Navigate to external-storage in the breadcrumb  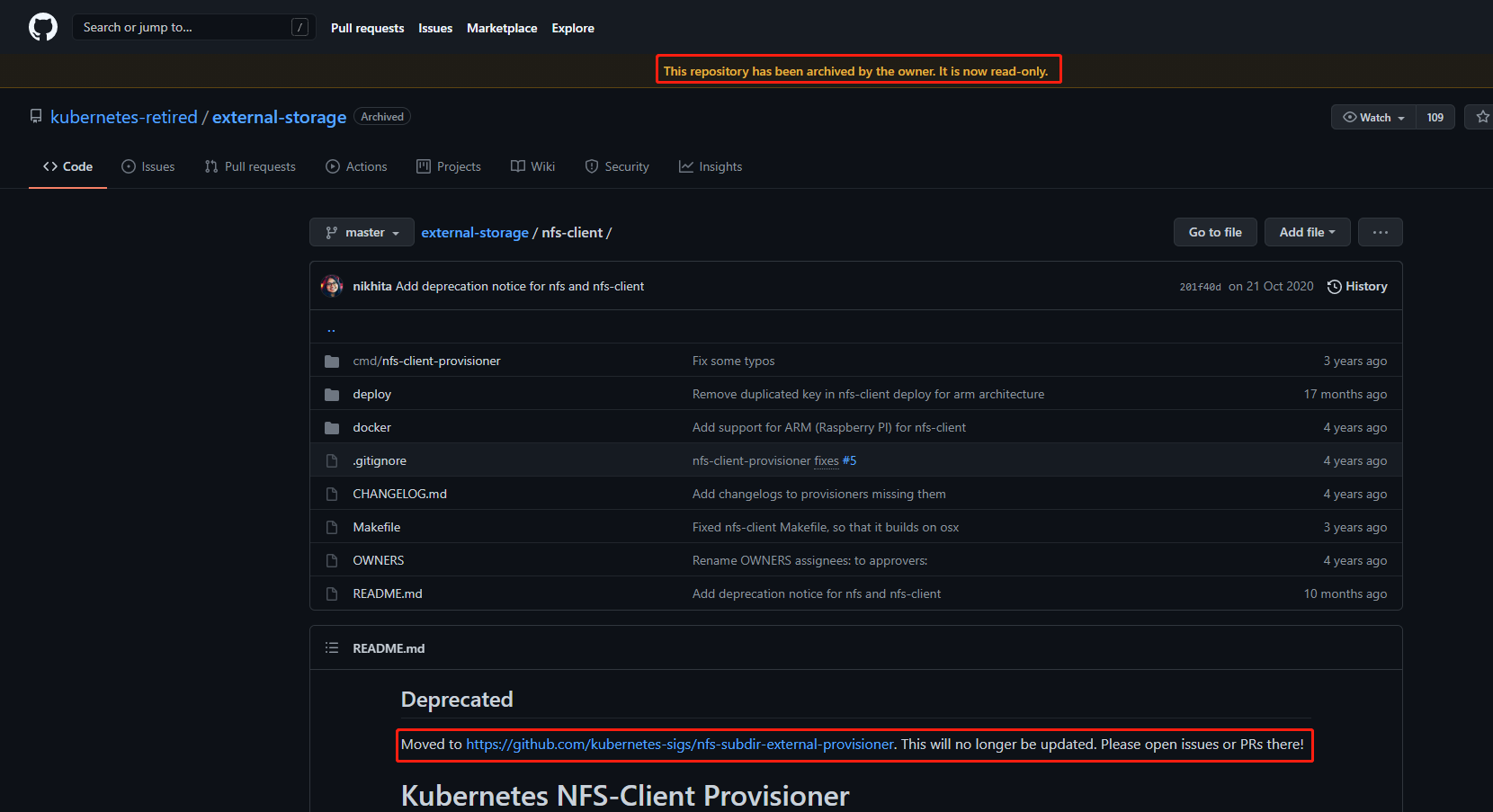coord(475,232)
